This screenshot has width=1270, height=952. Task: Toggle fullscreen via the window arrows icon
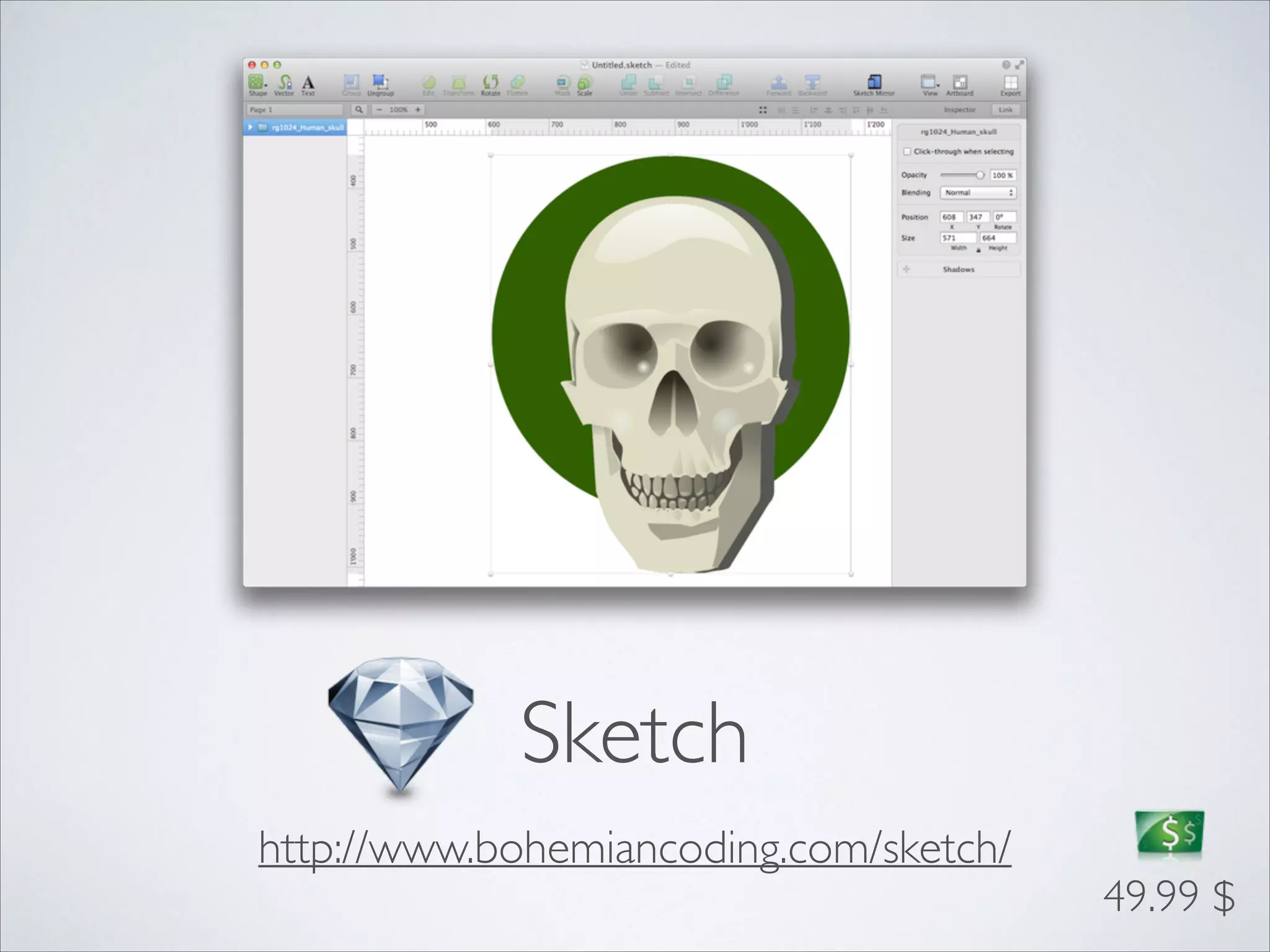tap(1019, 64)
